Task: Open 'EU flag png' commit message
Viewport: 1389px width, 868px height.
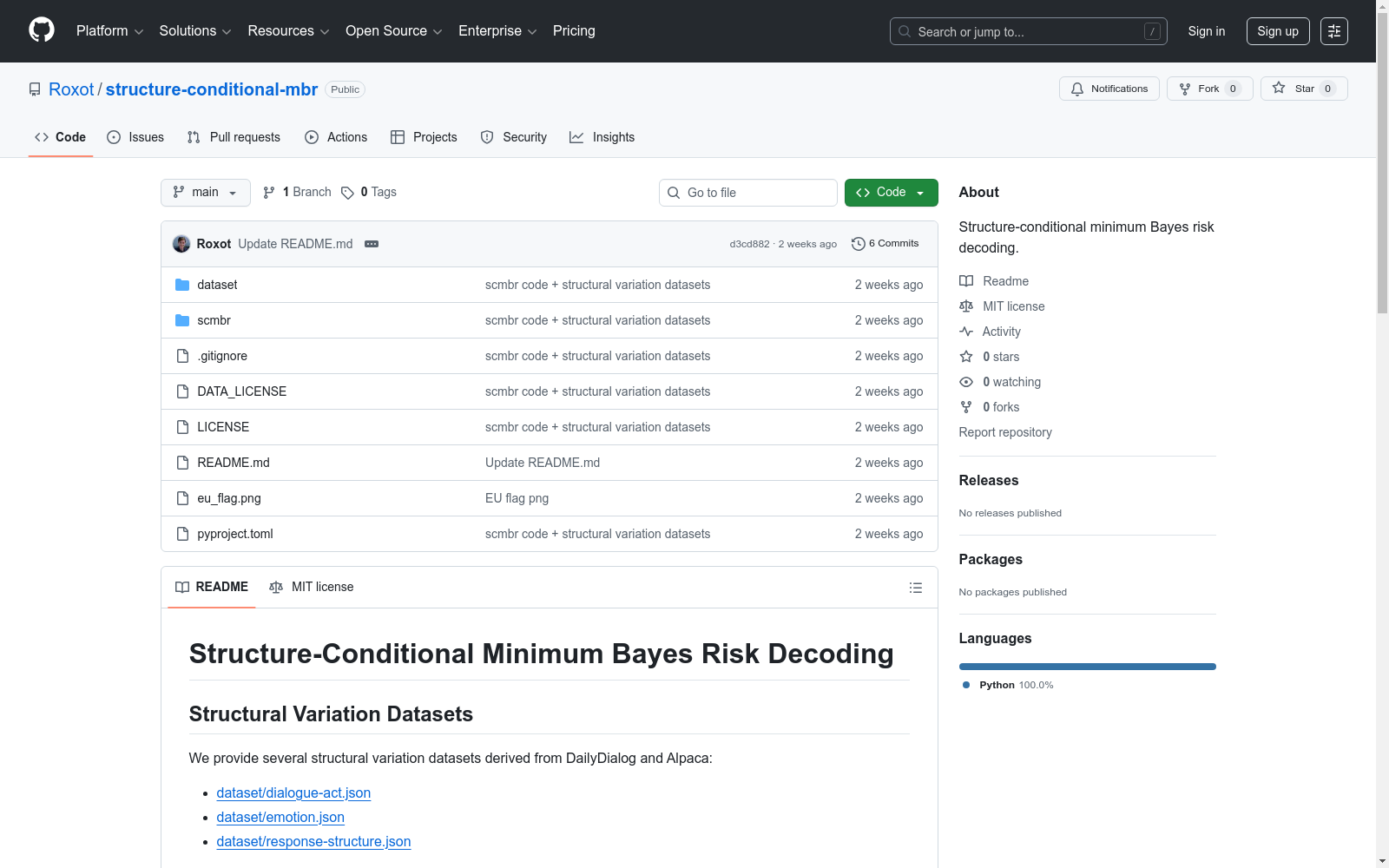Action: click(x=517, y=498)
